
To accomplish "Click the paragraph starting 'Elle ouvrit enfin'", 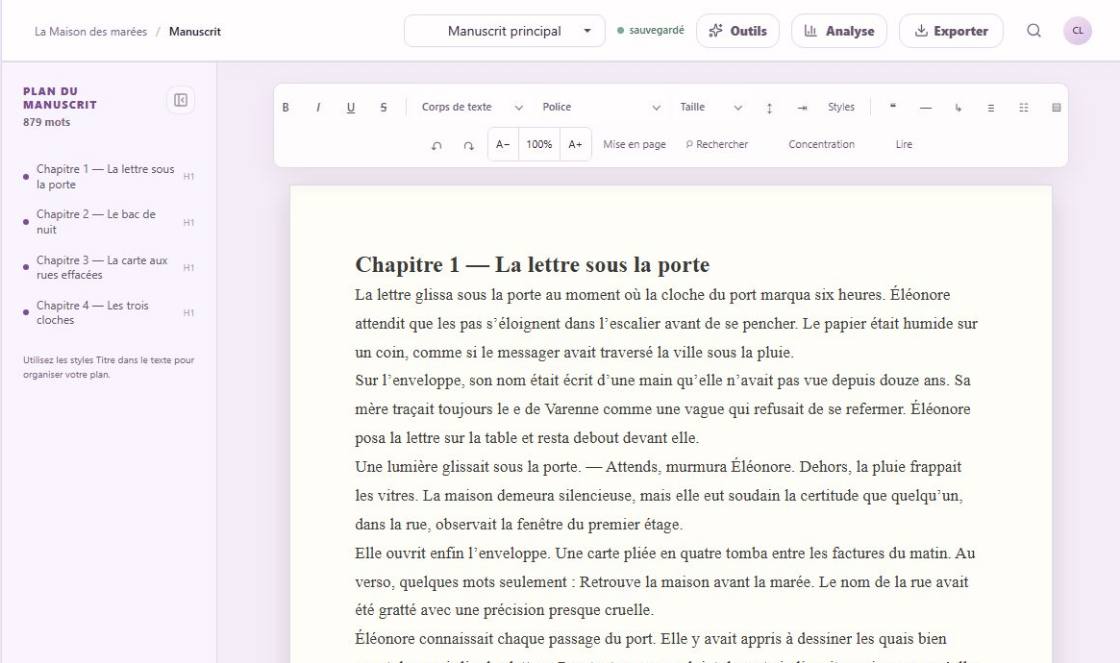I will pyautogui.click(x=666, y=582).
